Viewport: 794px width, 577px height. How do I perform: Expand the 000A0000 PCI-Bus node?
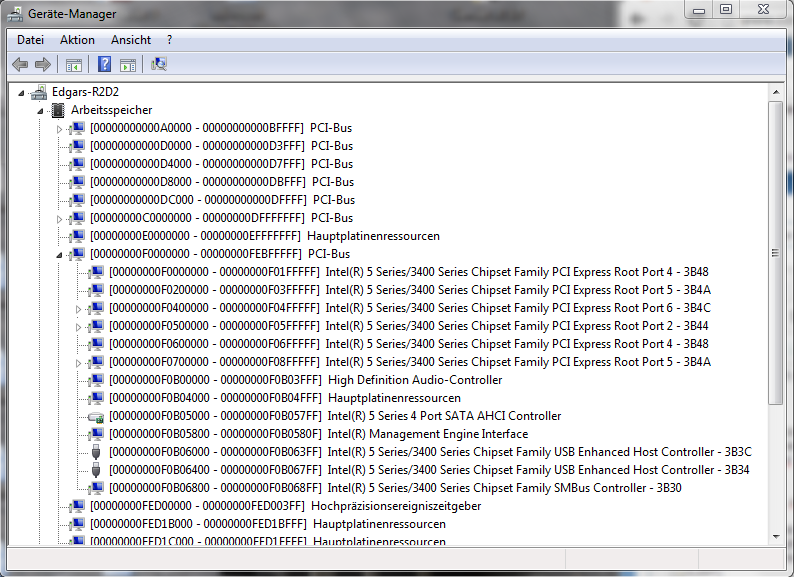coord(59,129)
